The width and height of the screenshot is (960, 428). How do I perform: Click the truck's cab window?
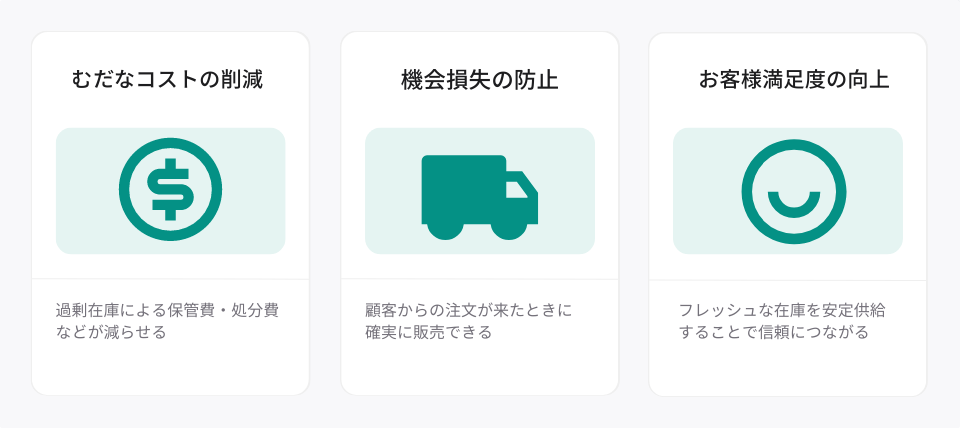point(516,190)
